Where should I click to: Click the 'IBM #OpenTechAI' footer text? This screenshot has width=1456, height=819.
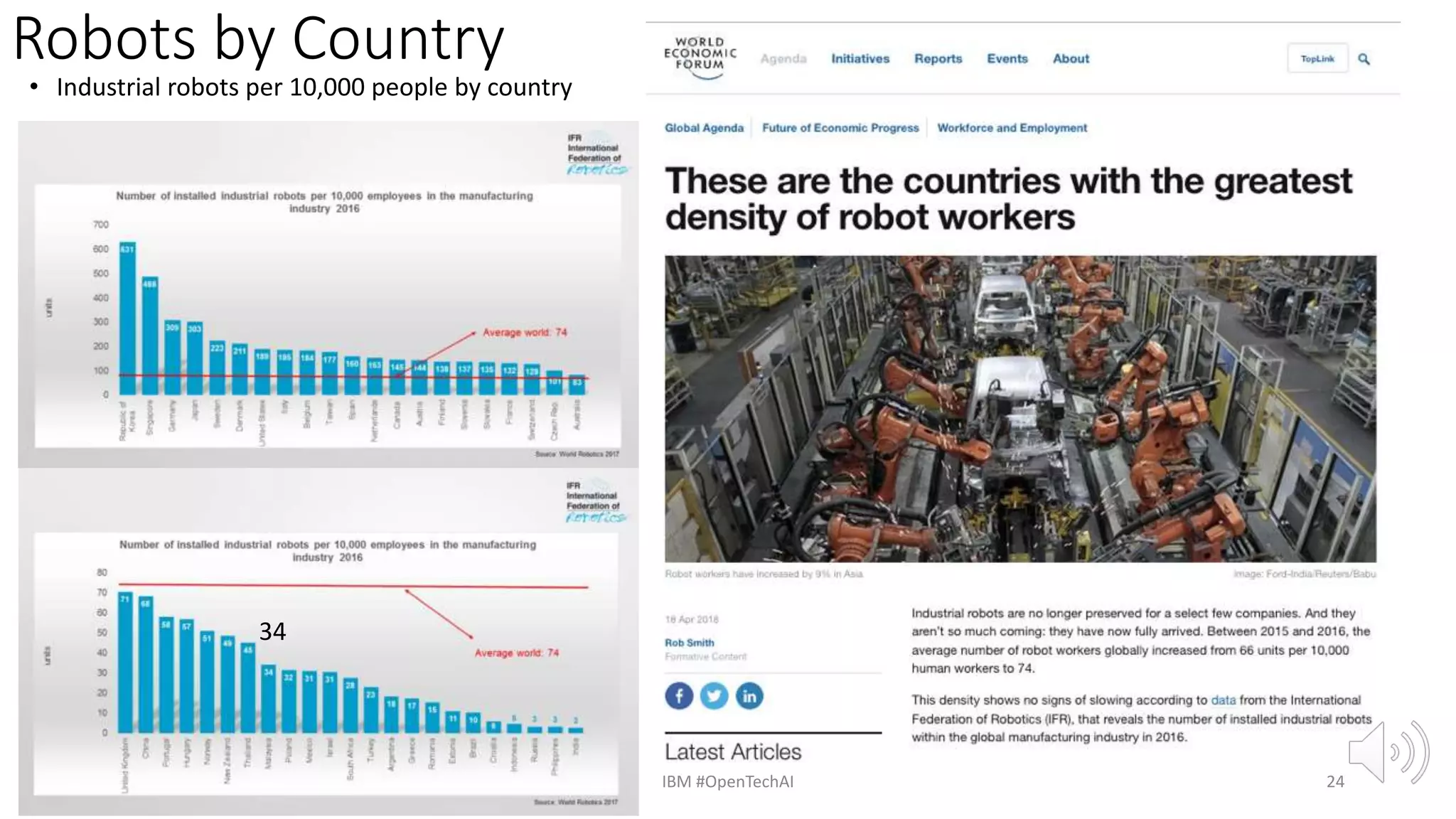(x=728, y=781)
